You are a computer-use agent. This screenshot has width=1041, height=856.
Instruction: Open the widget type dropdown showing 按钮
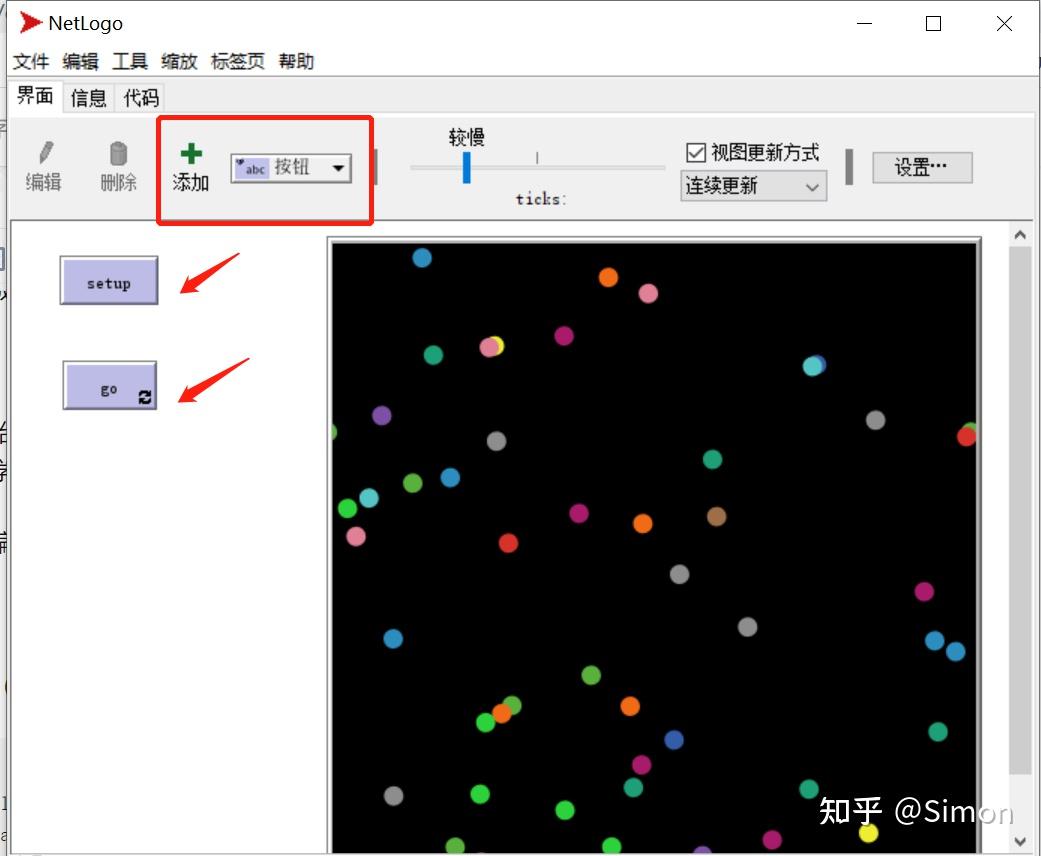point(340,168)
